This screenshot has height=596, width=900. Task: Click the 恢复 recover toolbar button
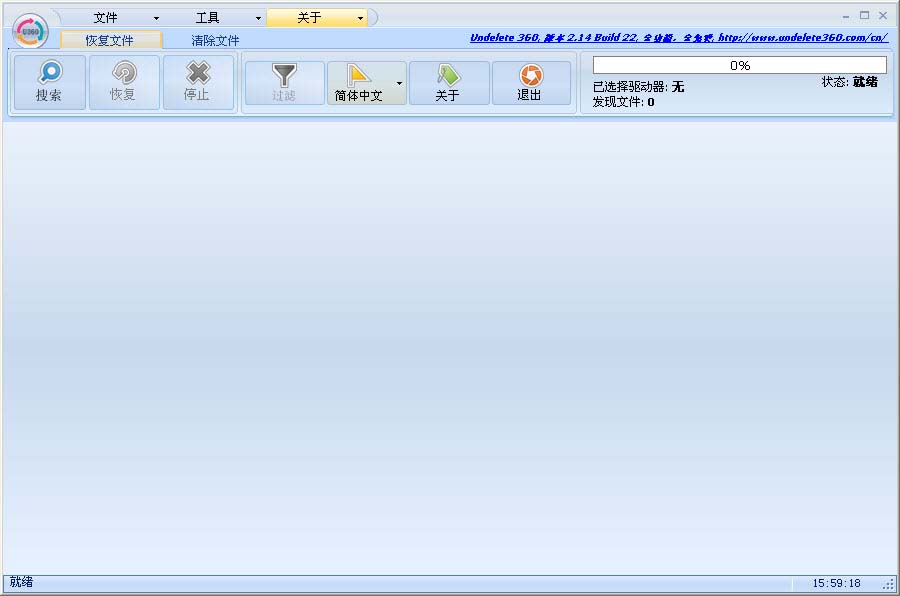pos(124,82)
